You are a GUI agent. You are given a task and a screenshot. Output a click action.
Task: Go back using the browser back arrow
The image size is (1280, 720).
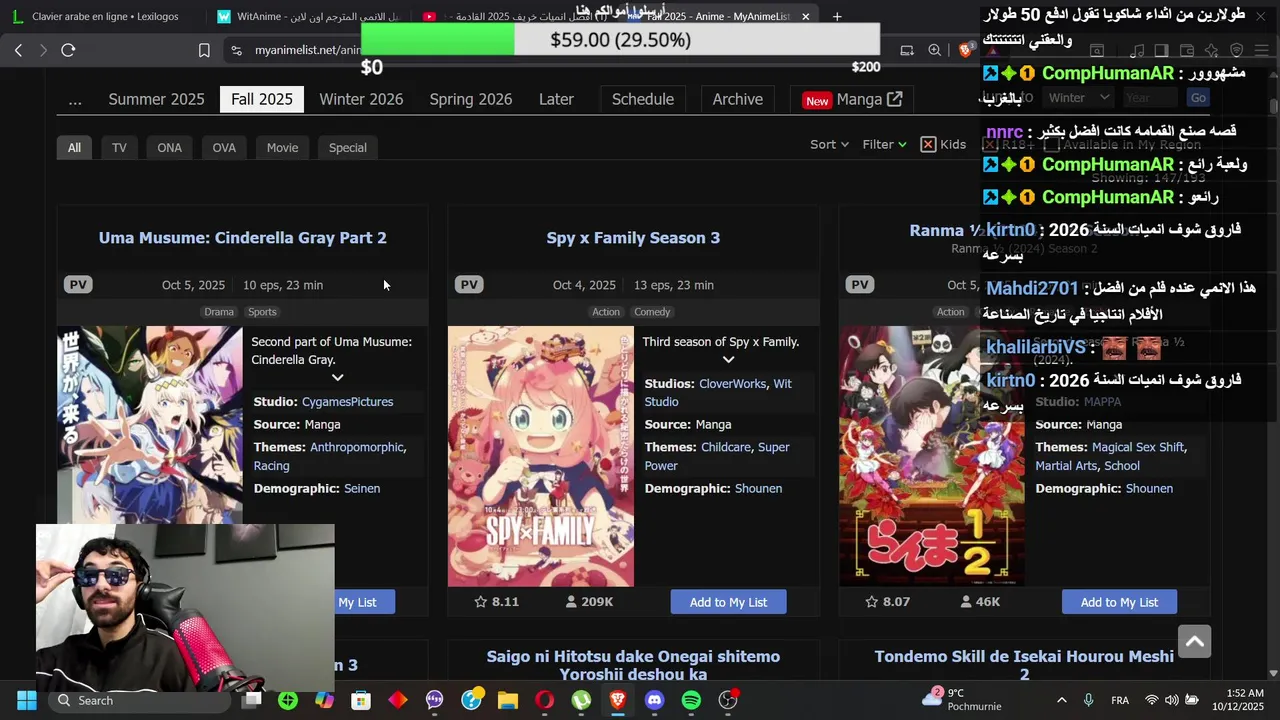(x=18, y=50)
